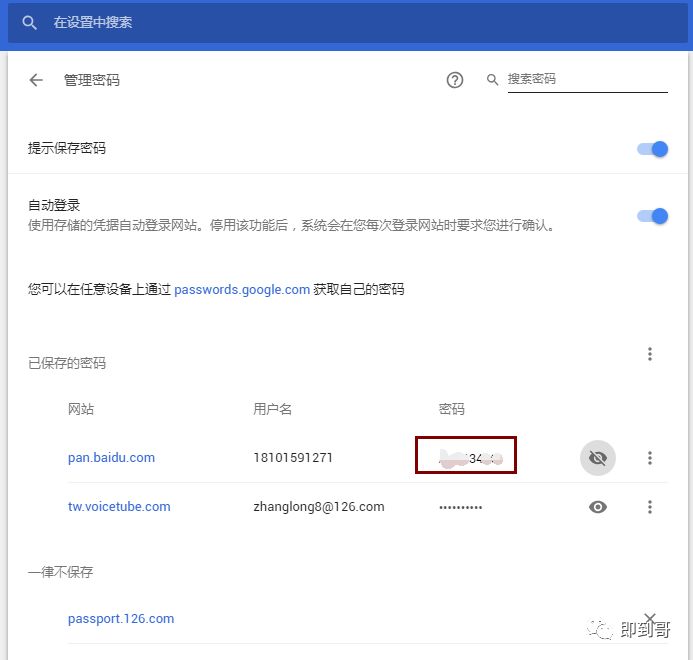Select username 18101591271
693x660 pixels.
coord(293,458)
